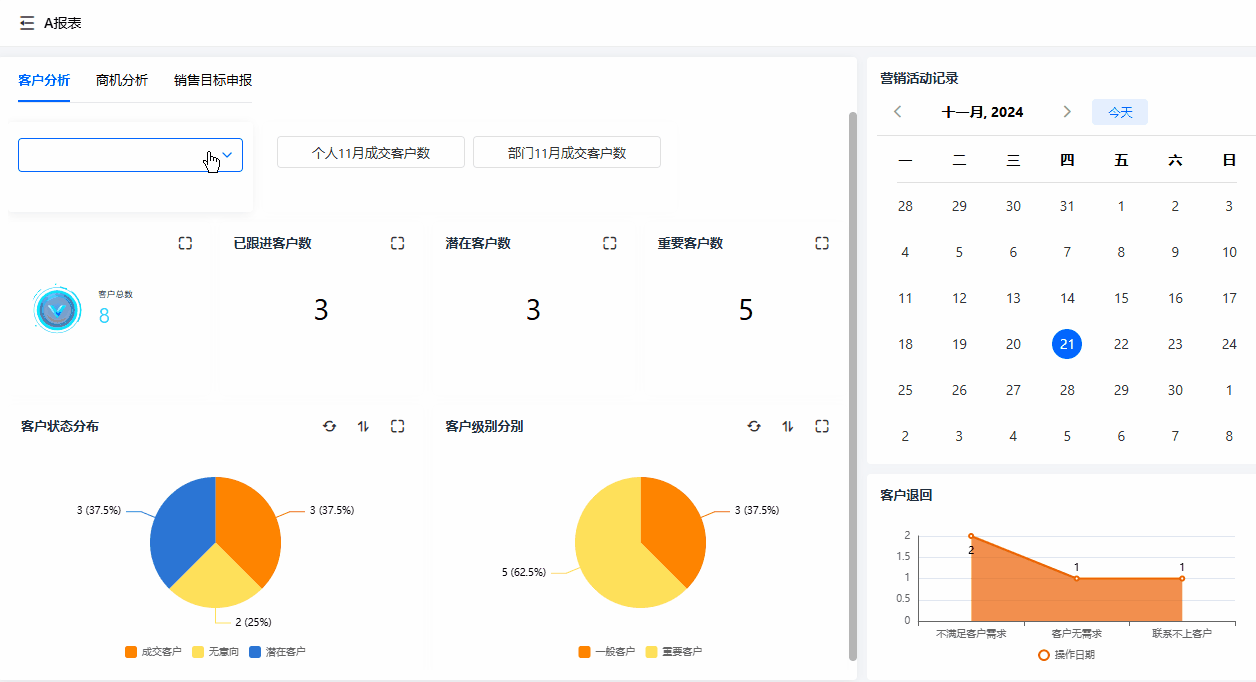Viewport: 1256px width, 682px height.
Task: Refresh the 客户级别分别 chart
Action: coord(754,426)
